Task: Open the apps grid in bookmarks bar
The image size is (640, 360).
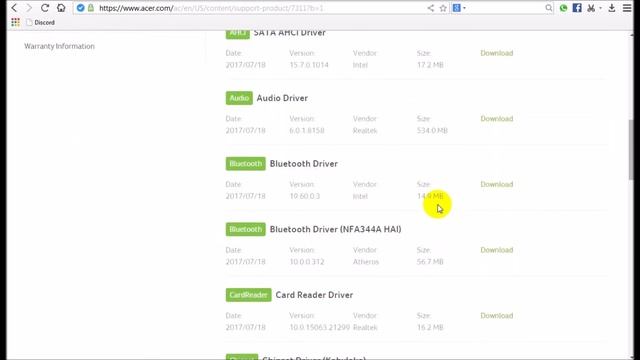Action: pos(16,22)
